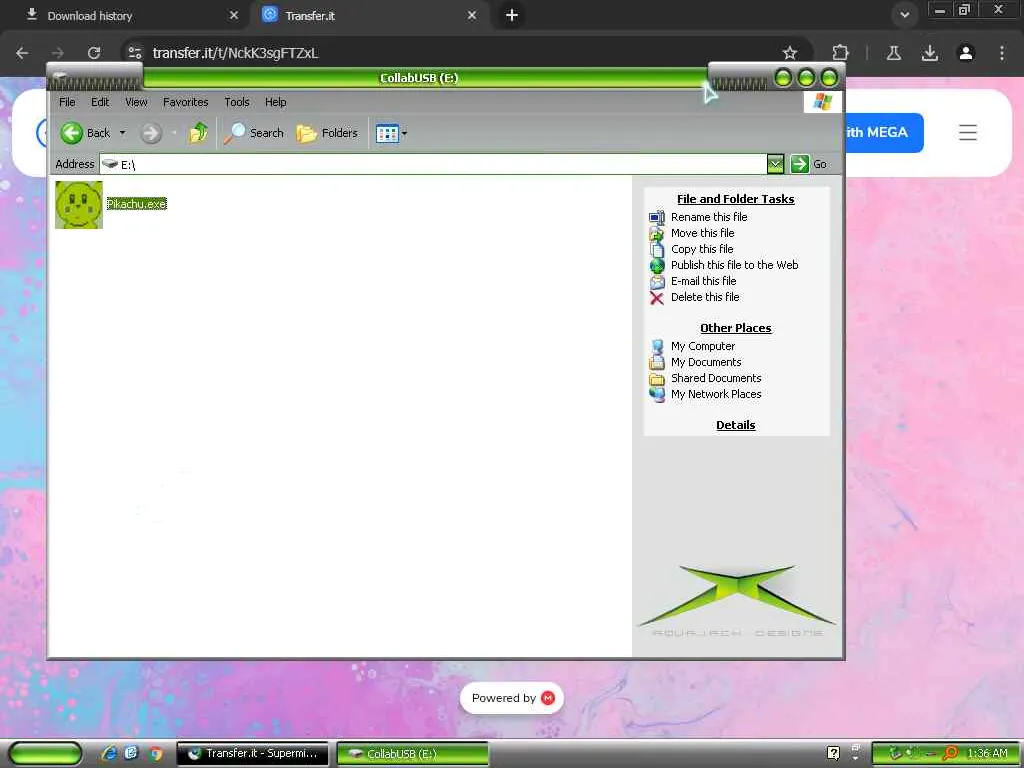The height and width of the screenshot is (768, 1024).
Task: Collapse the Other Places section
Action: tap(735, 328)
